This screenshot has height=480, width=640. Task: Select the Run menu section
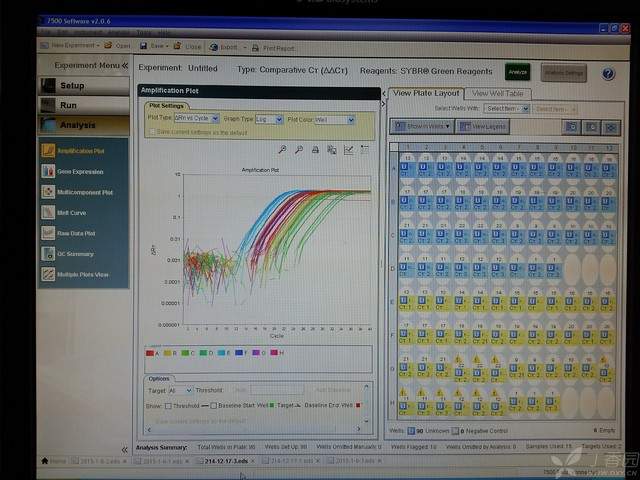coord(84,105)
